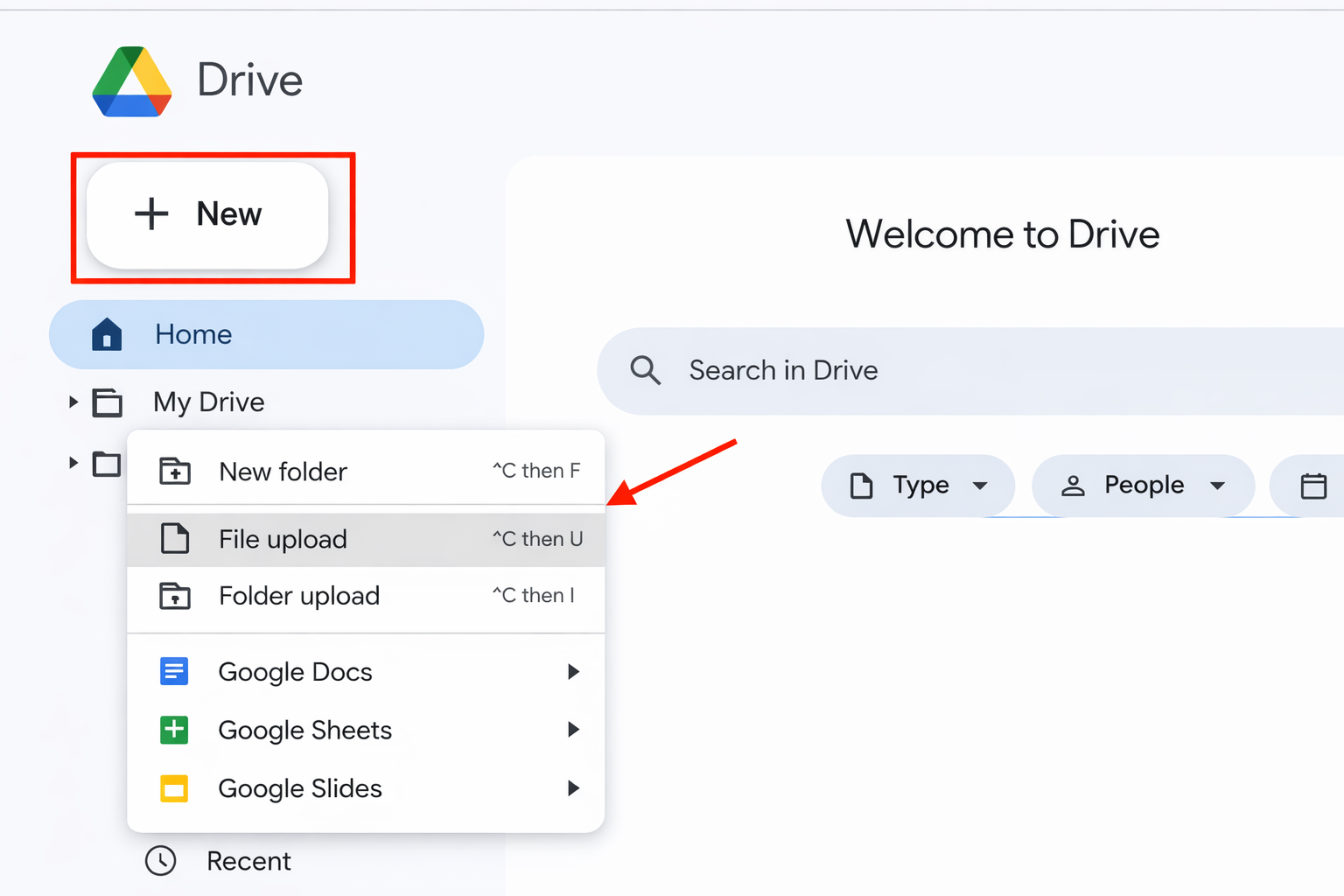
Task: Click the Google Sheets icon in the menu
Action: point(175,730)
